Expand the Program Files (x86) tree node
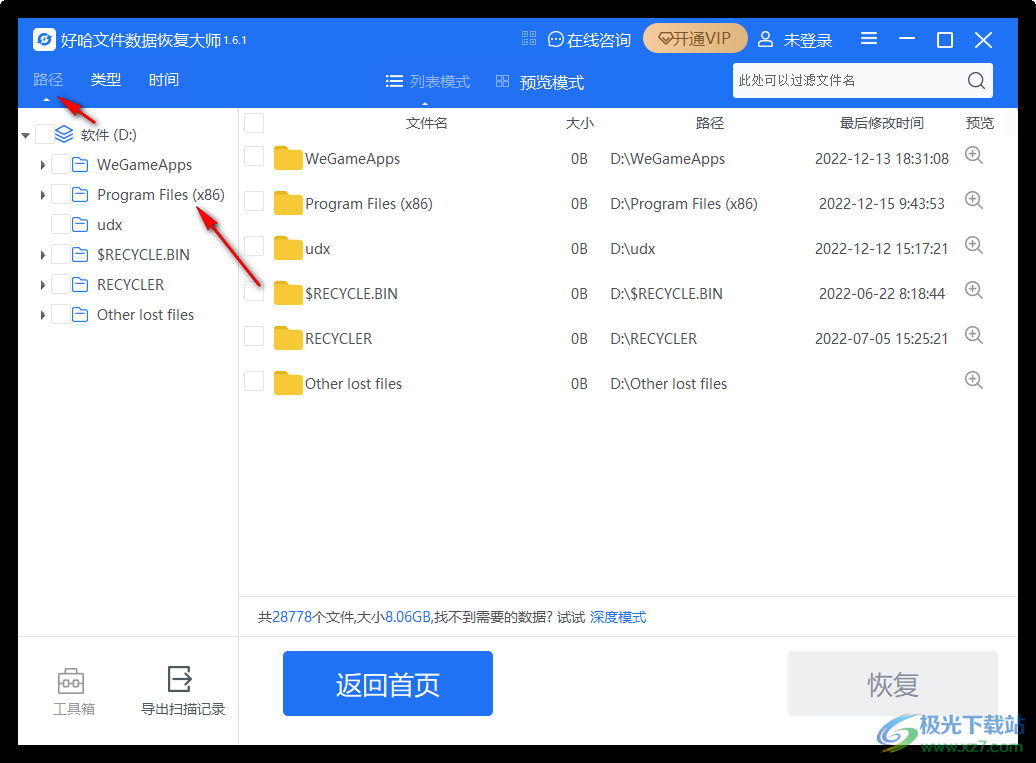This screenshot has width=1036, height=763. click(x=42, y=195)
